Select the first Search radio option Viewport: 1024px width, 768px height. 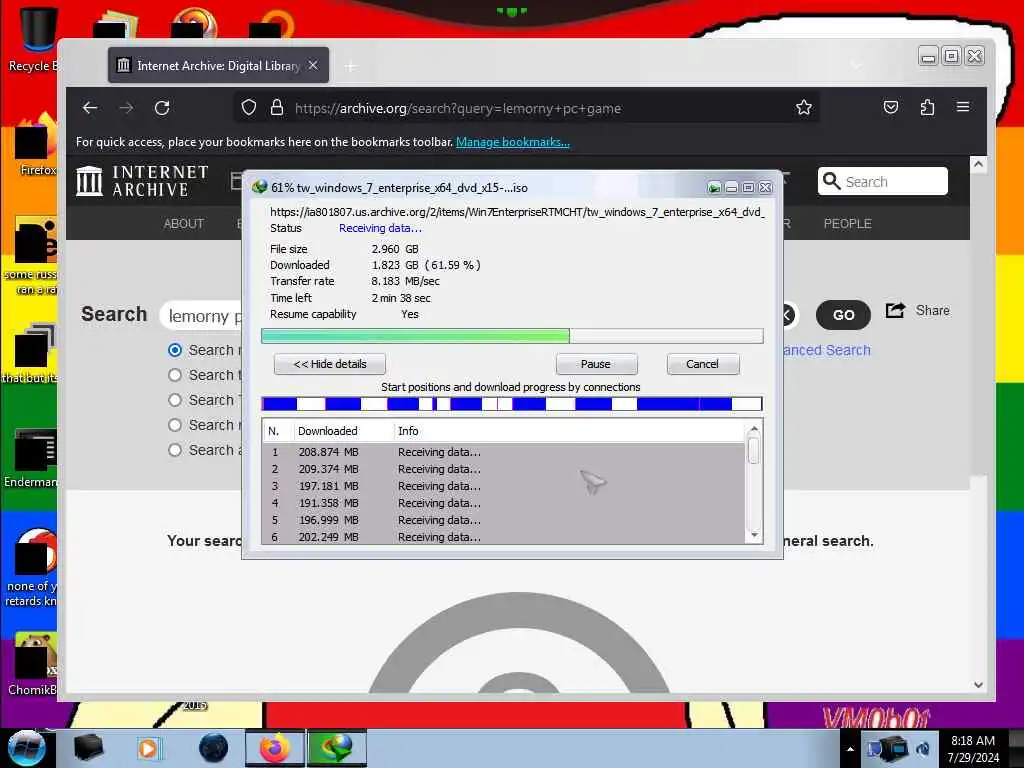click(x=174, y=350)
